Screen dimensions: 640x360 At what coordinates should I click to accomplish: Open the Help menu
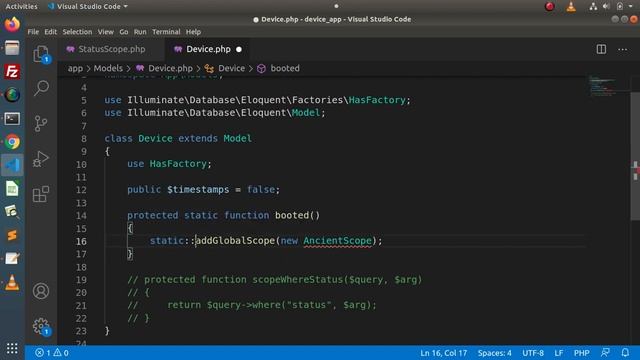coord(193,32)
